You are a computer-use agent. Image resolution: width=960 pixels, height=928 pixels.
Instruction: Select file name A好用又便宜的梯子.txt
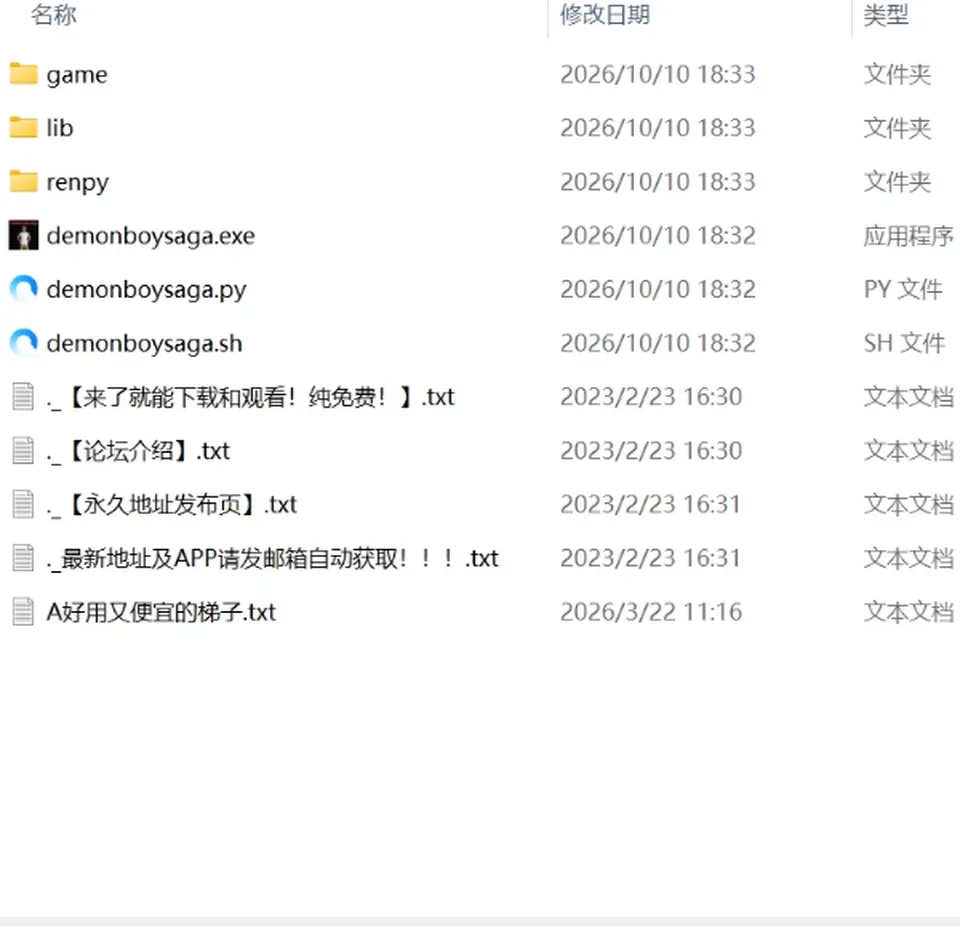click(162, 612)
